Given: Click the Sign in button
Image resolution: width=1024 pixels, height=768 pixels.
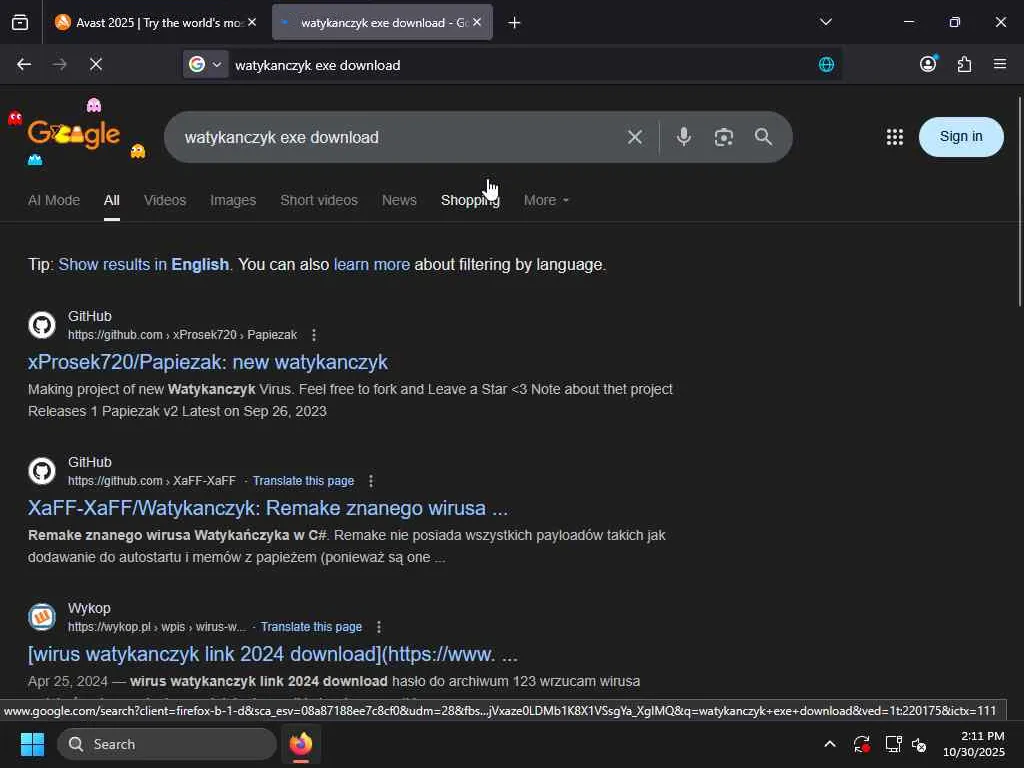Looking at the screenshot, I should pyautogui.click(x=961, y=136).
